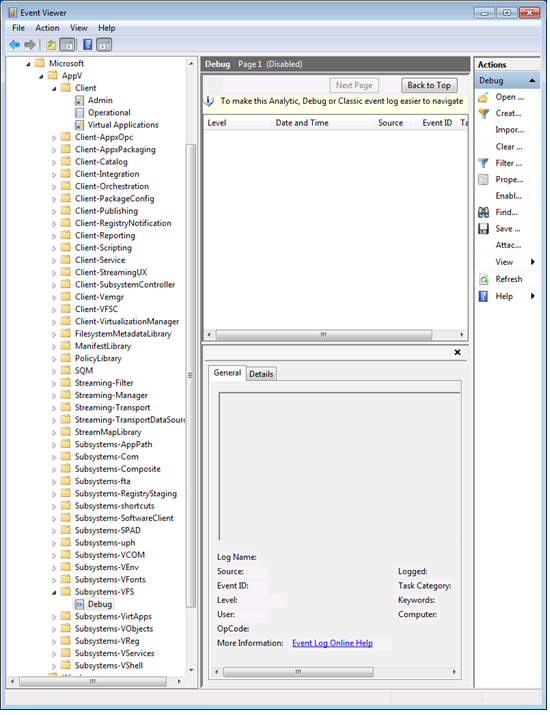Click the Back to Top button

tap(429, 85)
